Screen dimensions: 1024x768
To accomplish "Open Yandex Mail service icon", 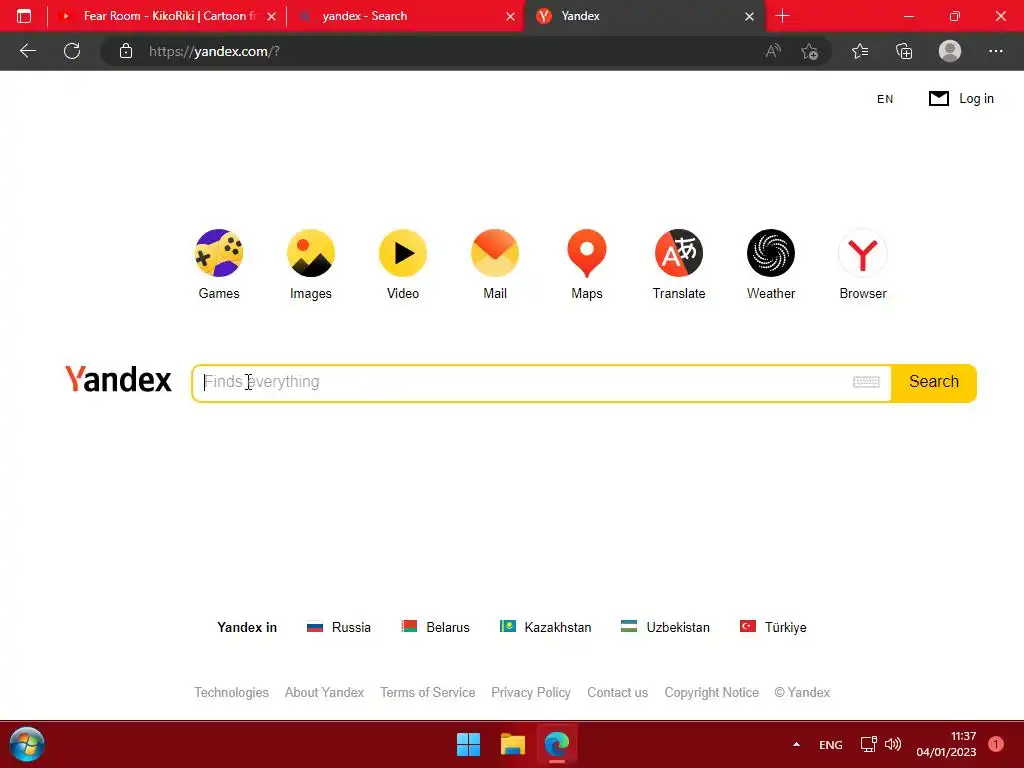I will (x=495, y=253).
